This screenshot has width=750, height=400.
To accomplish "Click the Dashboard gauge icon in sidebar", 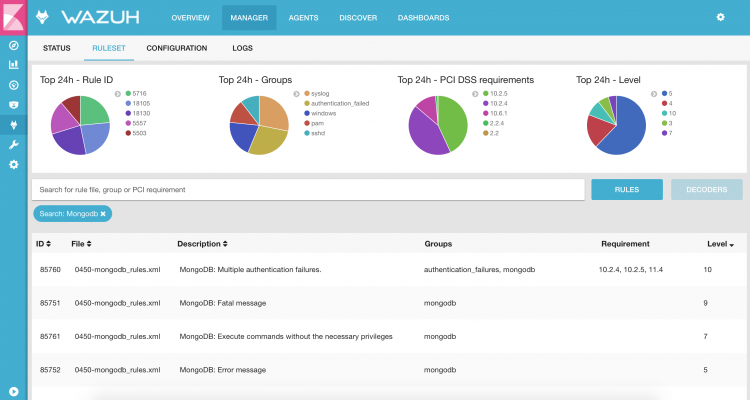I will click(14, 85).
